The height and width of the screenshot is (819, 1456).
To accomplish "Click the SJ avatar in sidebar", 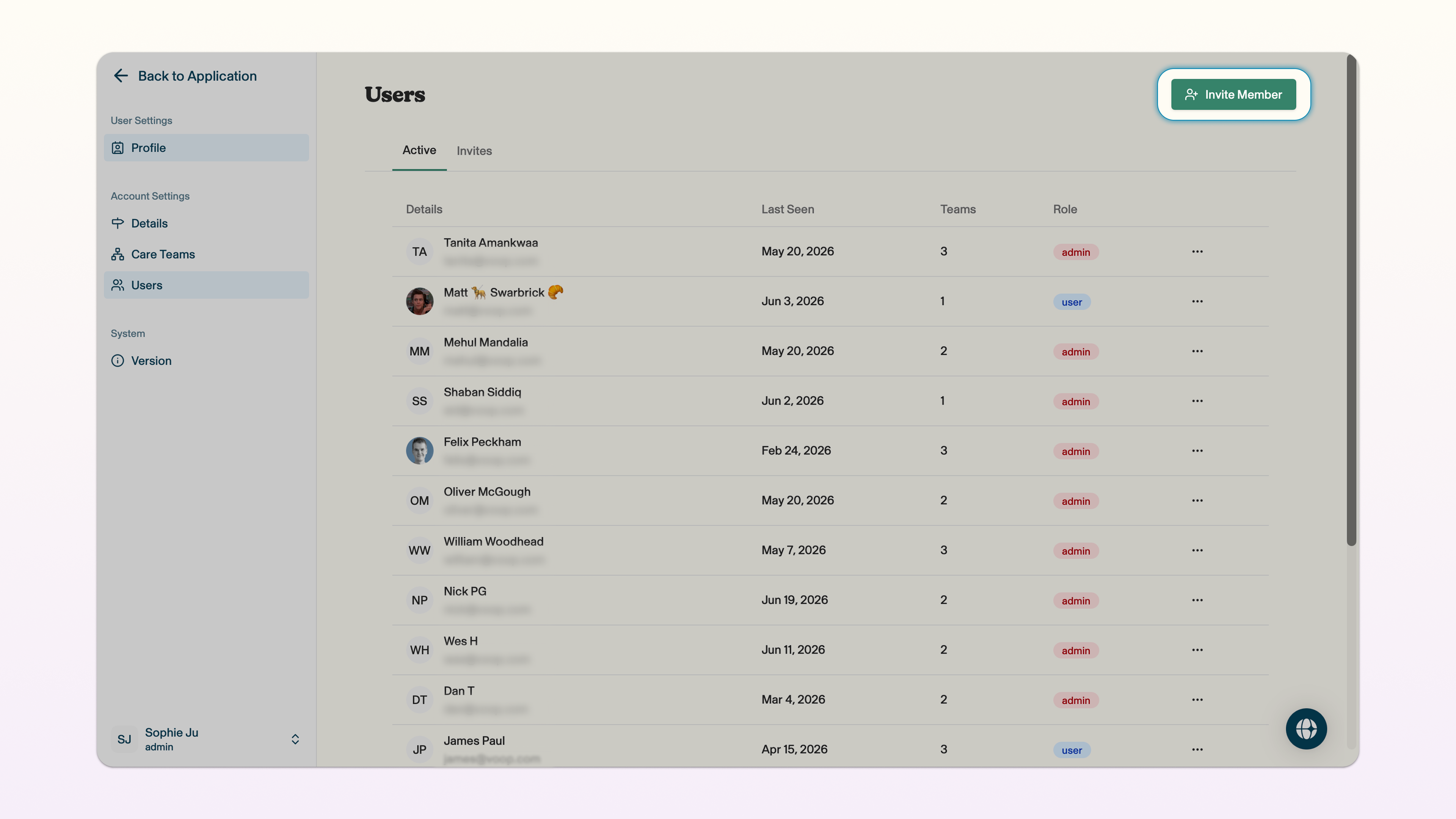I will (124, 739).
